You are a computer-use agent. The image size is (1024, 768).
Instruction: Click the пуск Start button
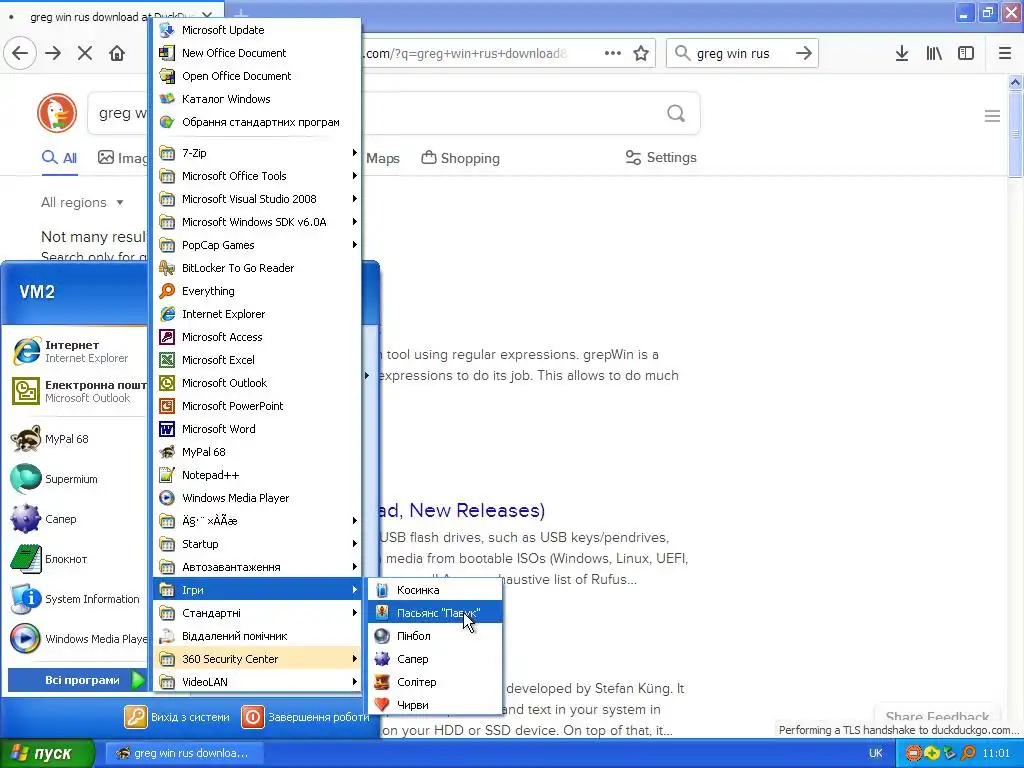coord(47,754)
